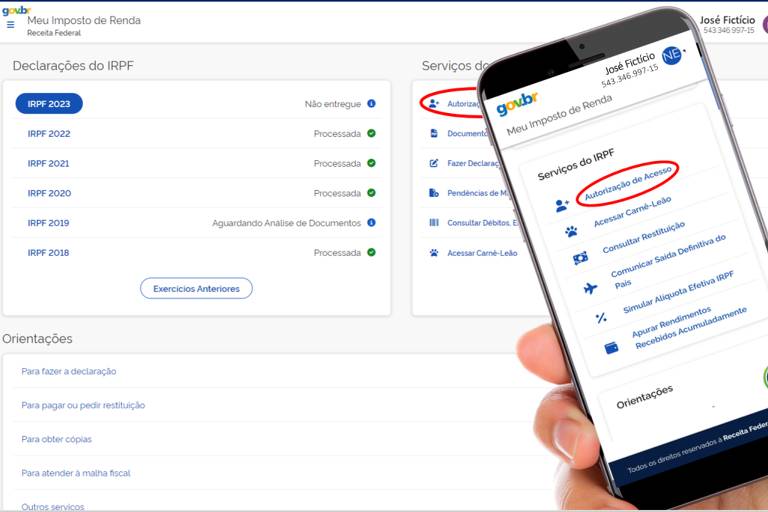The width and height of the screenshot is (768, 512).
Task: Open the Consultar Débitos service link
Action: (x=482, y=223)
